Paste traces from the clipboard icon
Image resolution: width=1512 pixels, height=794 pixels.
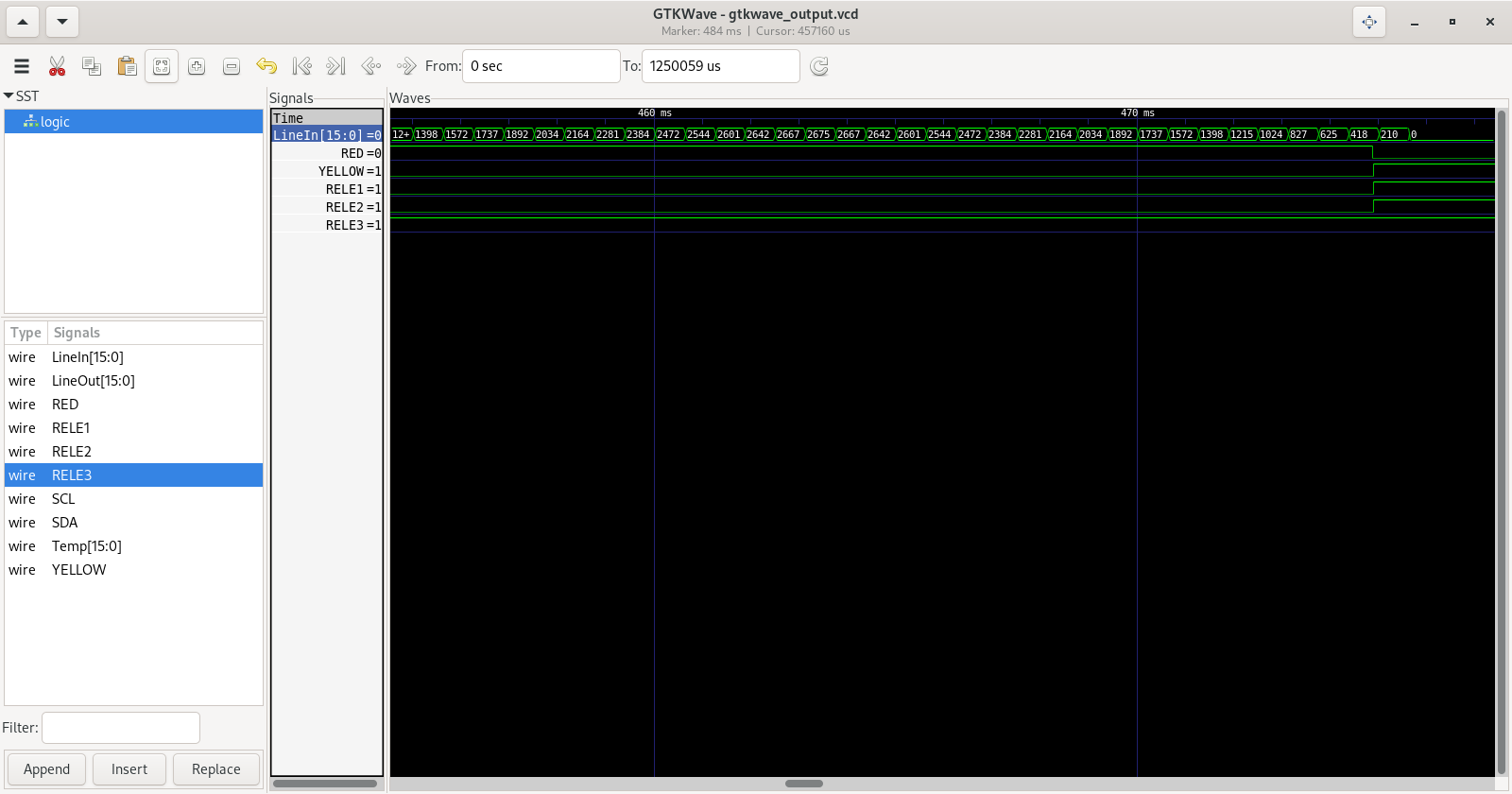click(127, 66)
